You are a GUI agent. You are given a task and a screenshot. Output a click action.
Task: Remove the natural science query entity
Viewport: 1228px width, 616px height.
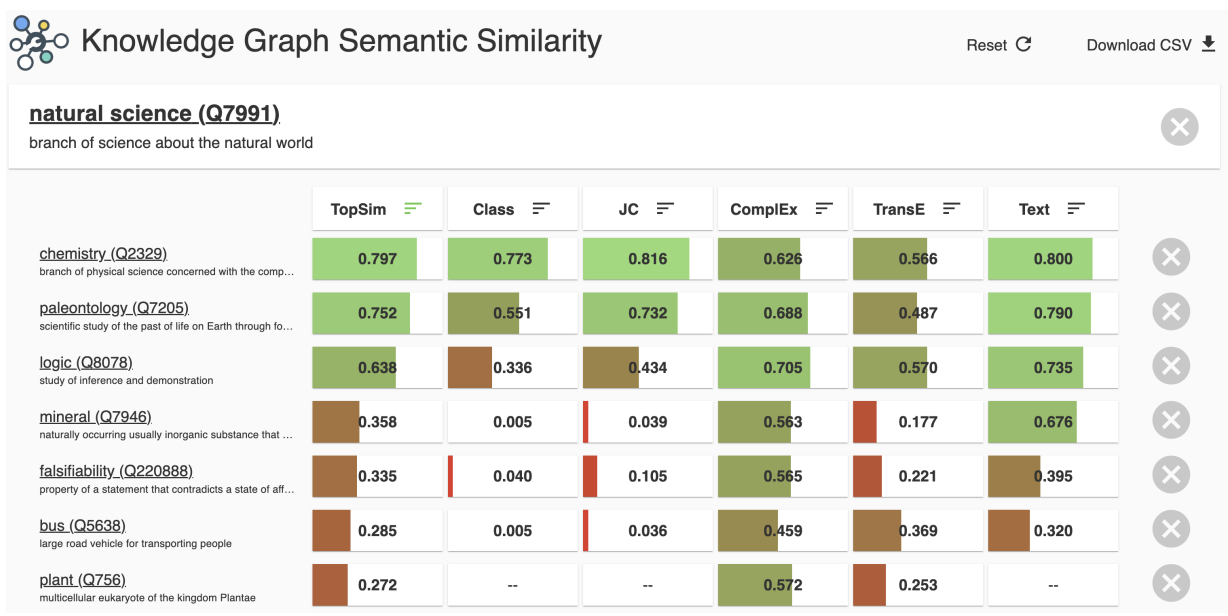point(1180,127)
